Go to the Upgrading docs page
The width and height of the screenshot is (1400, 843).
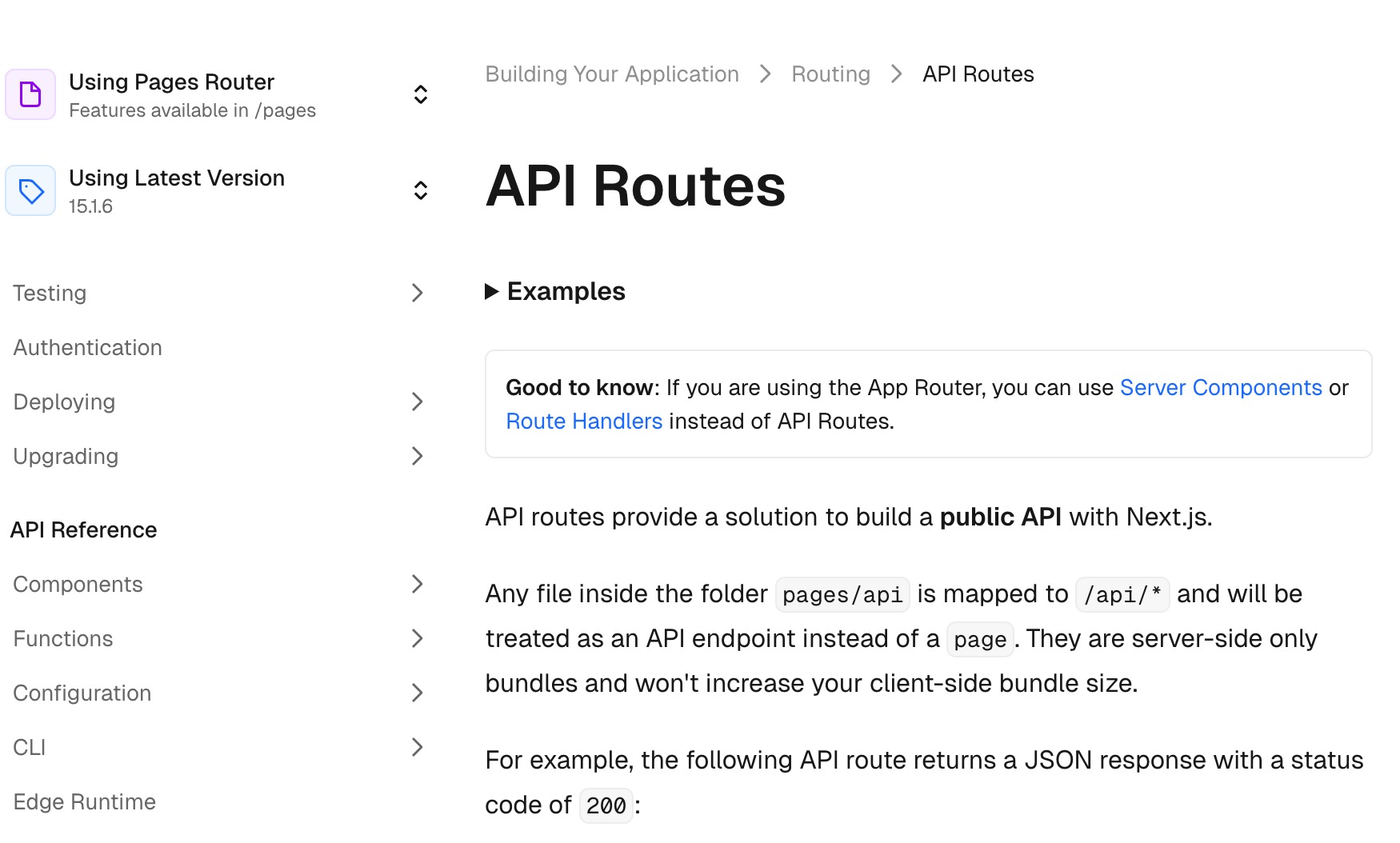click(66, 456)
